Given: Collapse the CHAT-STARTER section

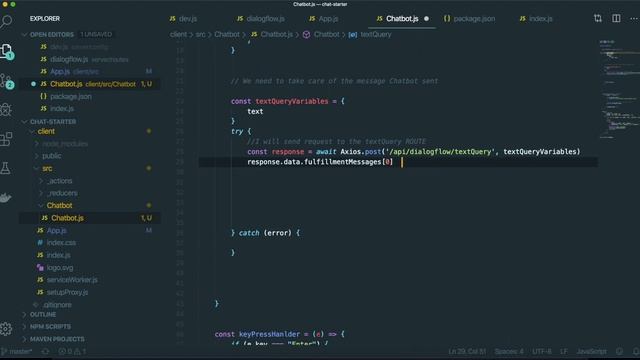Looking at the screenshot, I should tap(52, 122).
